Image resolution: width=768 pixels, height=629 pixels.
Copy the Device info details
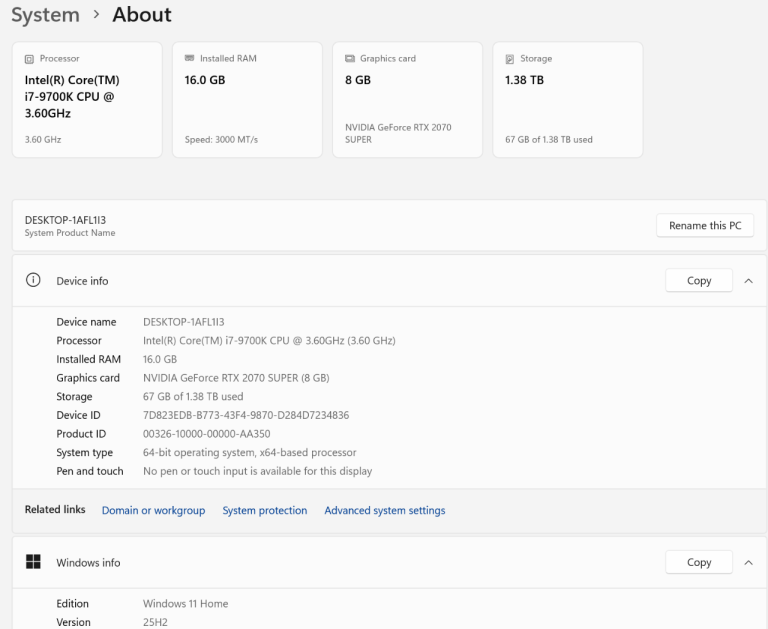point(699,281)
